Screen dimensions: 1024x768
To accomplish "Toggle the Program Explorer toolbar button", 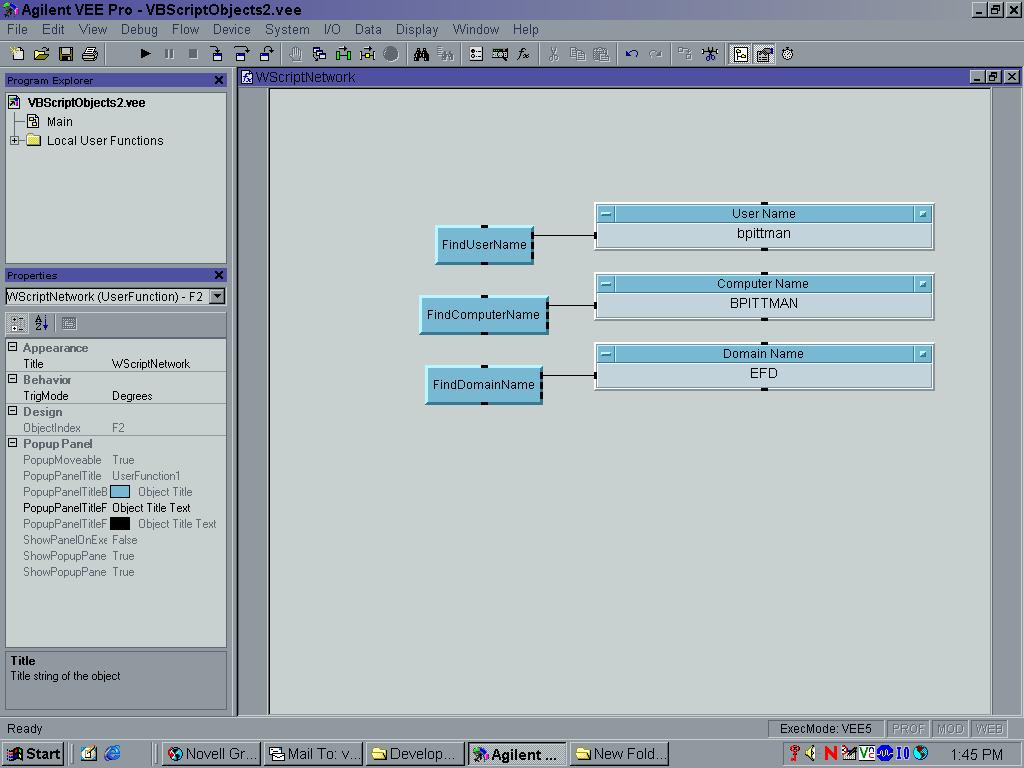I will click(741, 54).
